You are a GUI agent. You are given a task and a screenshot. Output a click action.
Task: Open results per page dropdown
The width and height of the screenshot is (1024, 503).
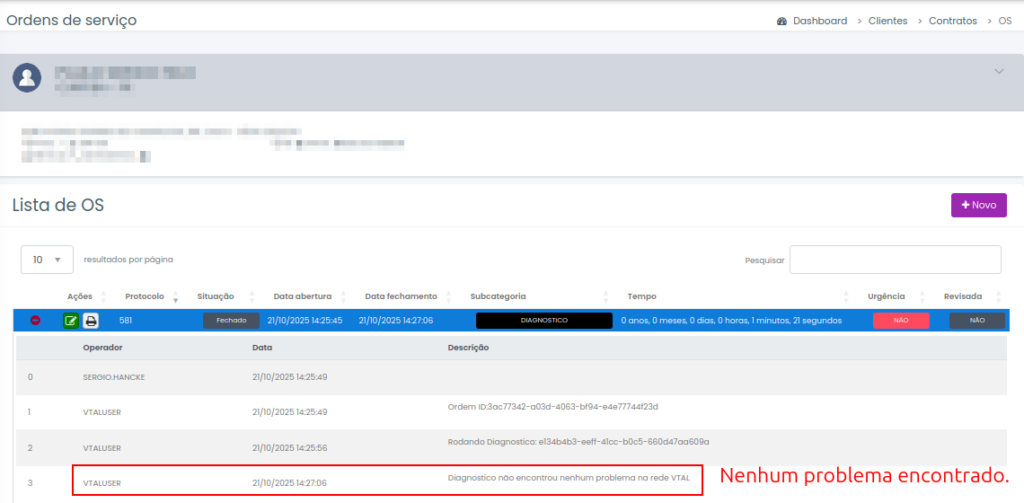pos(47,260)
